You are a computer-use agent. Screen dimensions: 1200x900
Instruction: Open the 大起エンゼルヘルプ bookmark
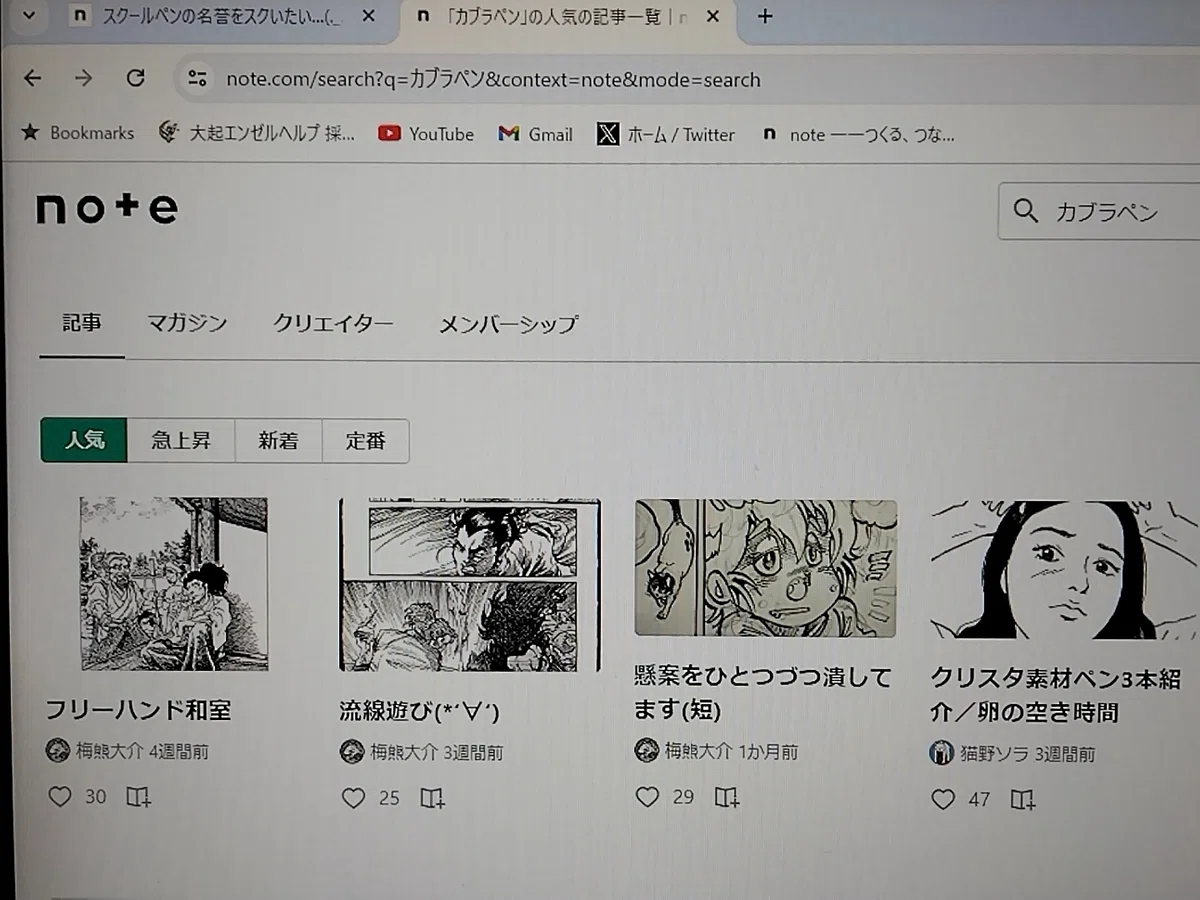tap(257, 134)
